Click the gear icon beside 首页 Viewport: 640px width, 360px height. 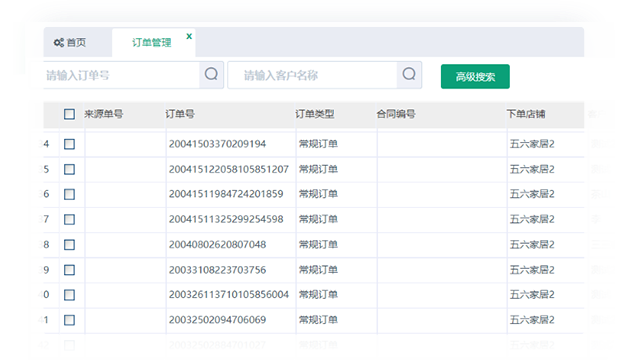pyautogui.click(x=59, y=42)
